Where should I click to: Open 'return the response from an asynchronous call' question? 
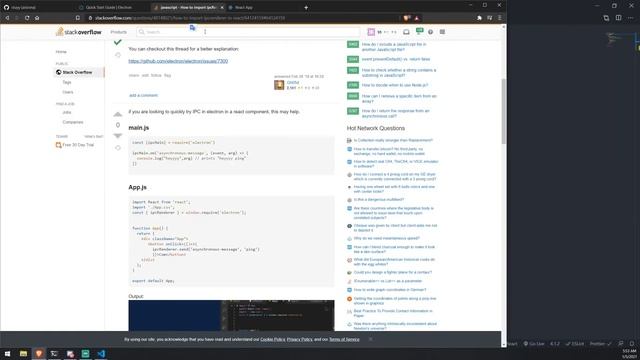[x=396, y=113]
